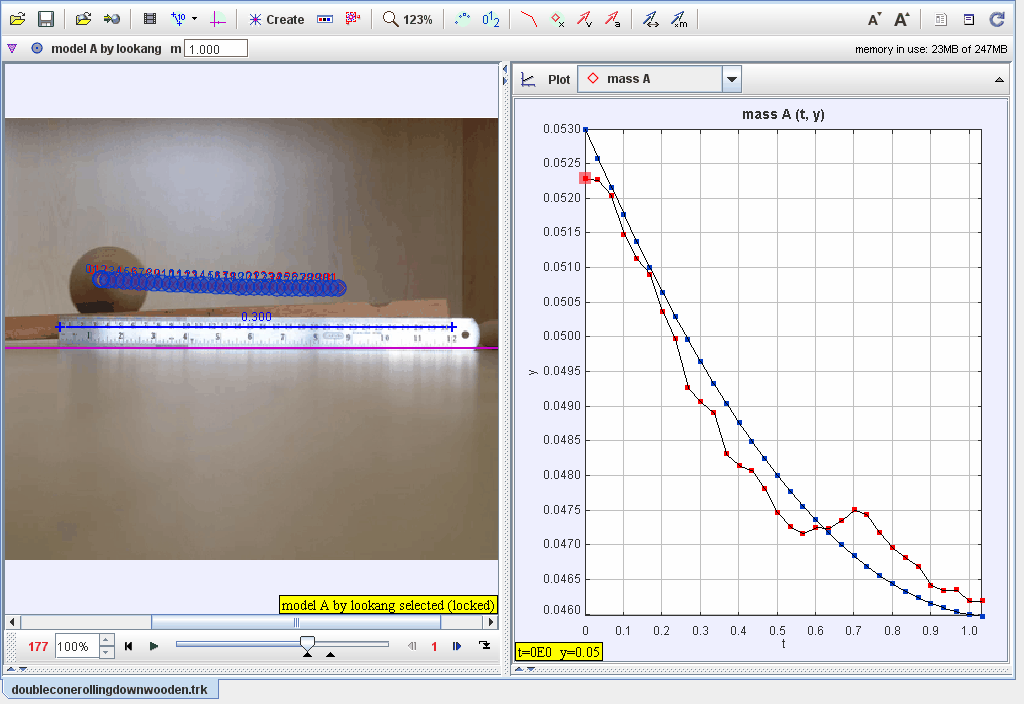Click the t axis label
This screenshot has height=704, width=1024.
(x=783, y=644)
